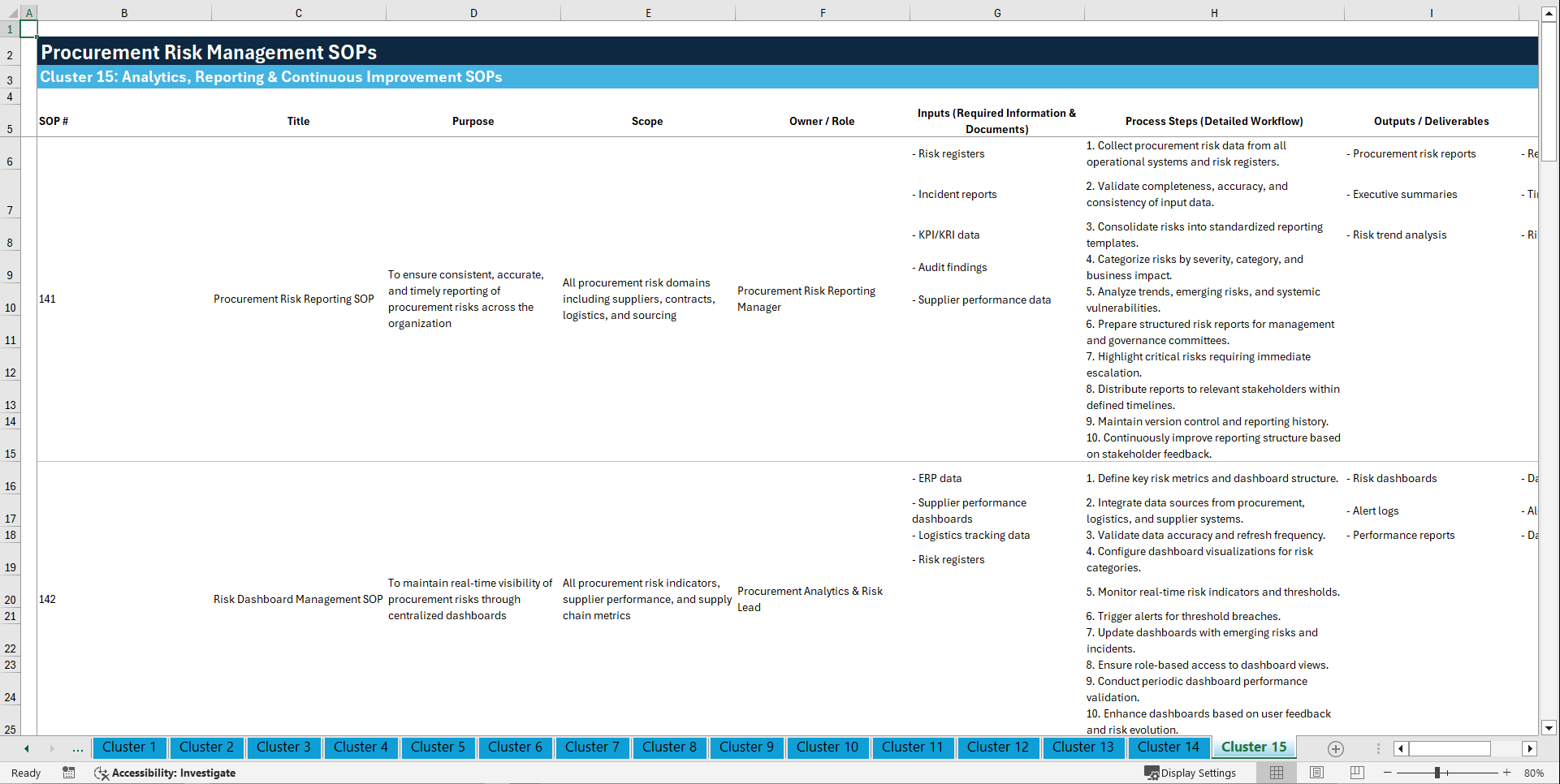1560x784 pixels.
Task: Select the '- Audit findings' input cell
Action: [997, 267]
